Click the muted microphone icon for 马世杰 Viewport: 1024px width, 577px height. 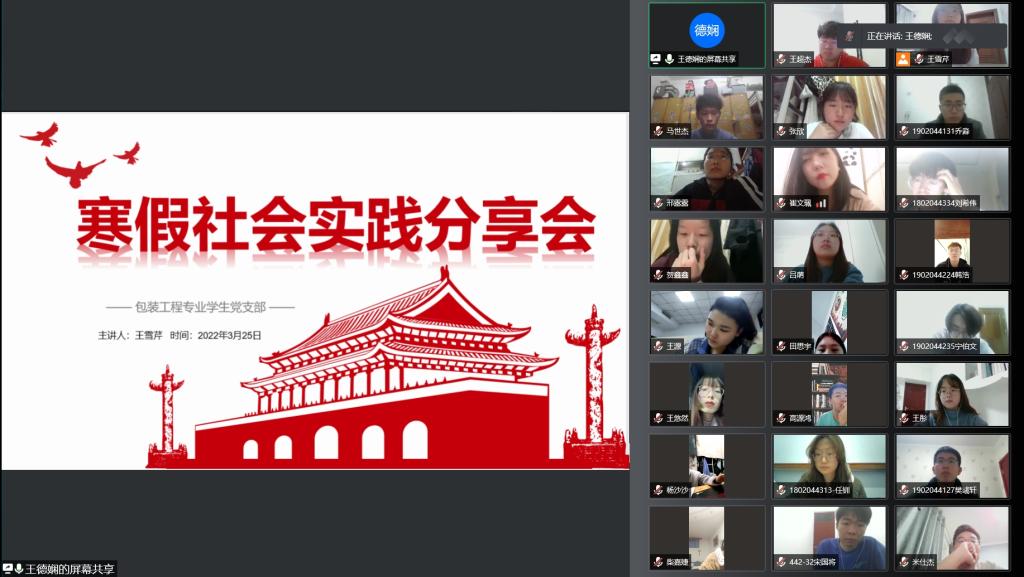[x=658, y=131]
